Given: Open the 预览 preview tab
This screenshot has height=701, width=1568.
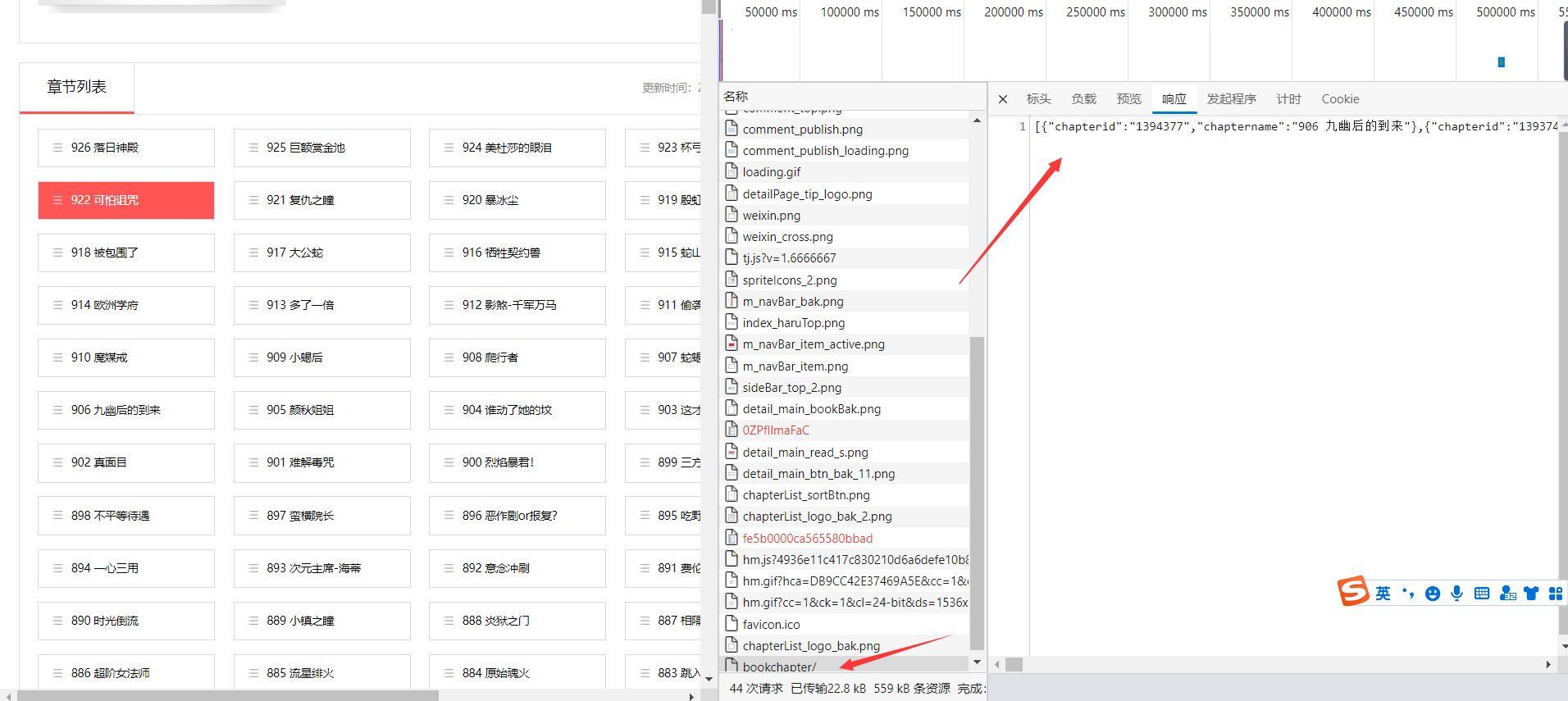Looking at the screenshot, I should pyautogui.click(x=1128, y=99).
